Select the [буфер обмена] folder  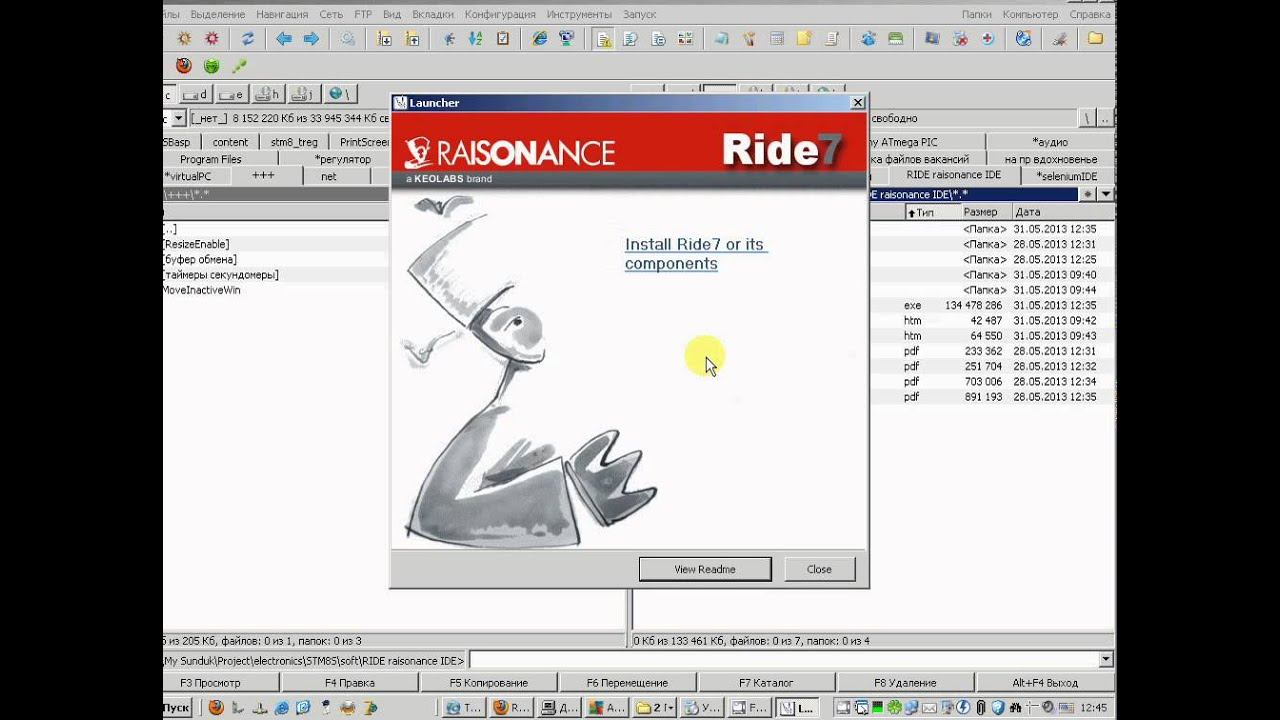(x=200, y=259)
